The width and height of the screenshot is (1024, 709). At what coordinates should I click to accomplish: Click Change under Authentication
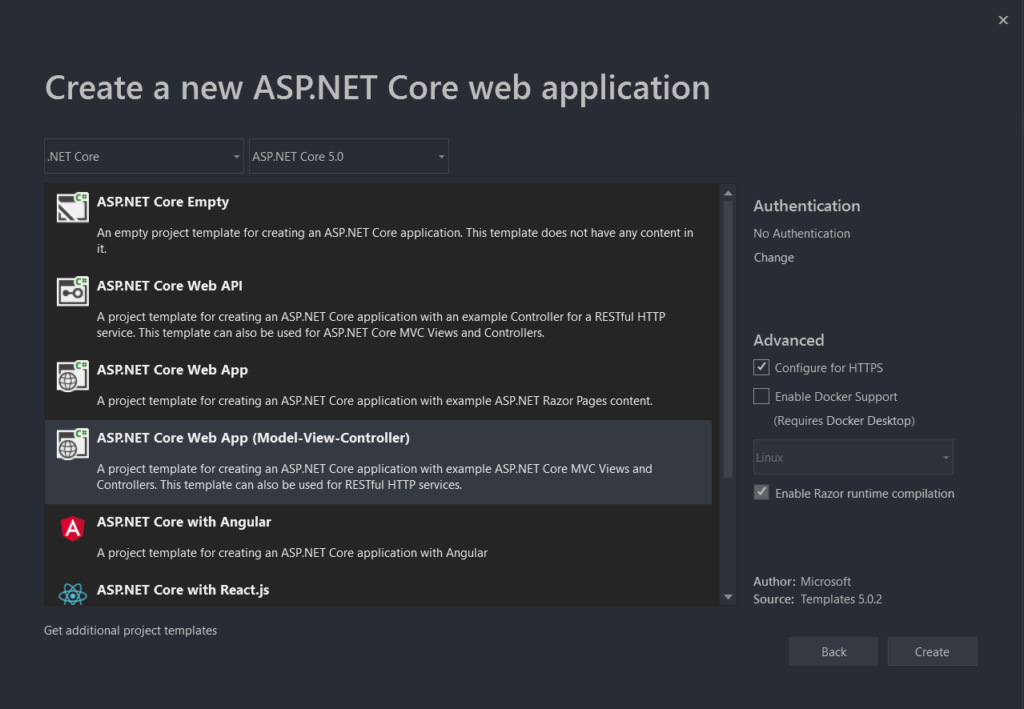point(774,257)
